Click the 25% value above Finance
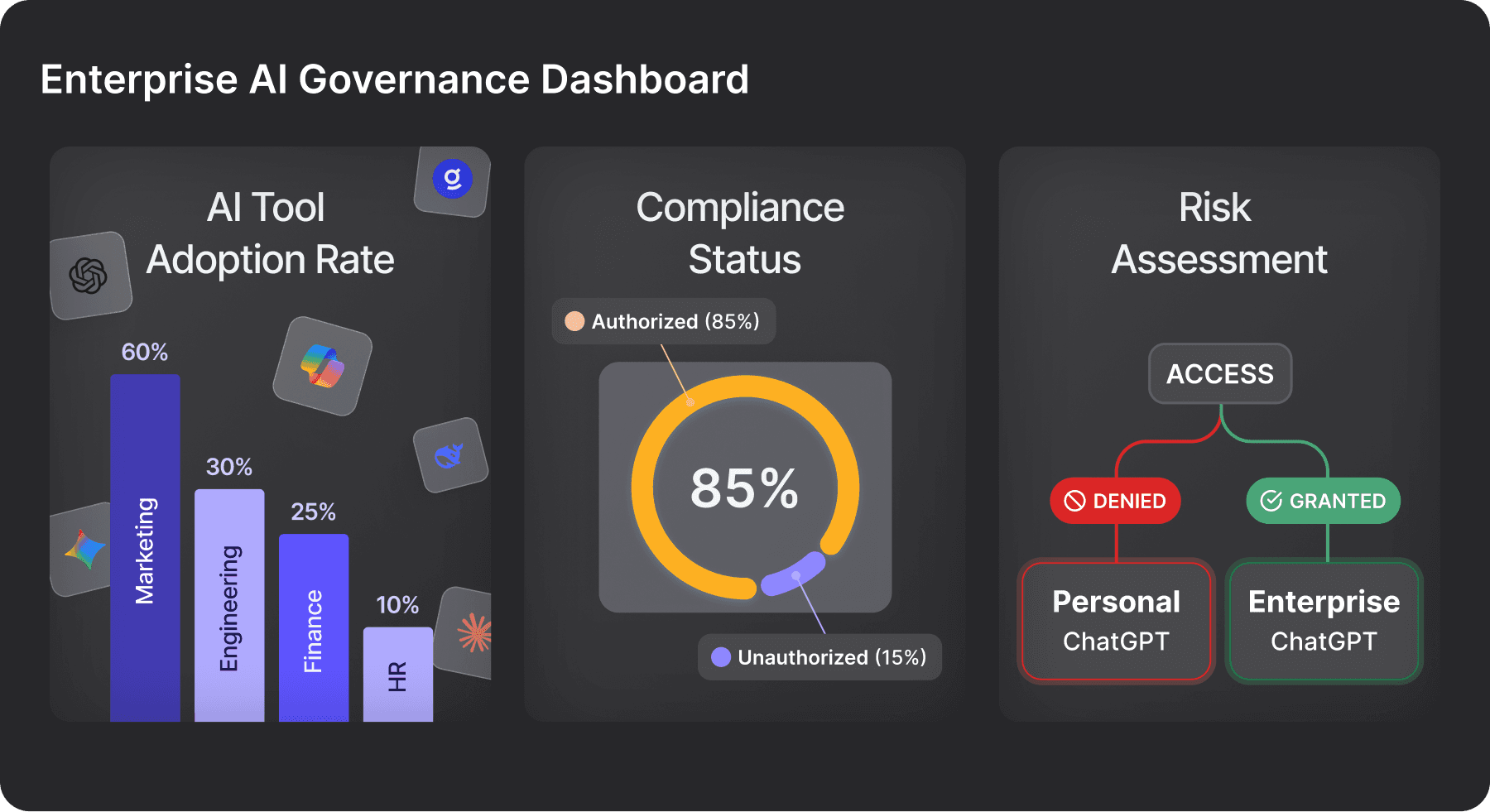 tap(314, 512)
